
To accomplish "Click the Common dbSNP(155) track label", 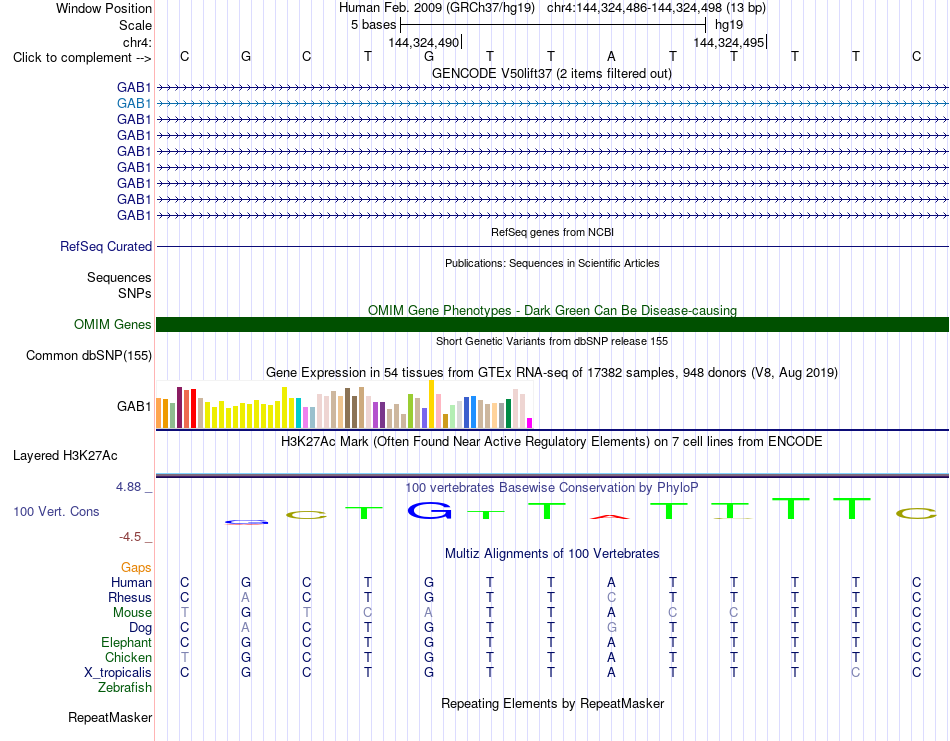I will coord(89,356).
